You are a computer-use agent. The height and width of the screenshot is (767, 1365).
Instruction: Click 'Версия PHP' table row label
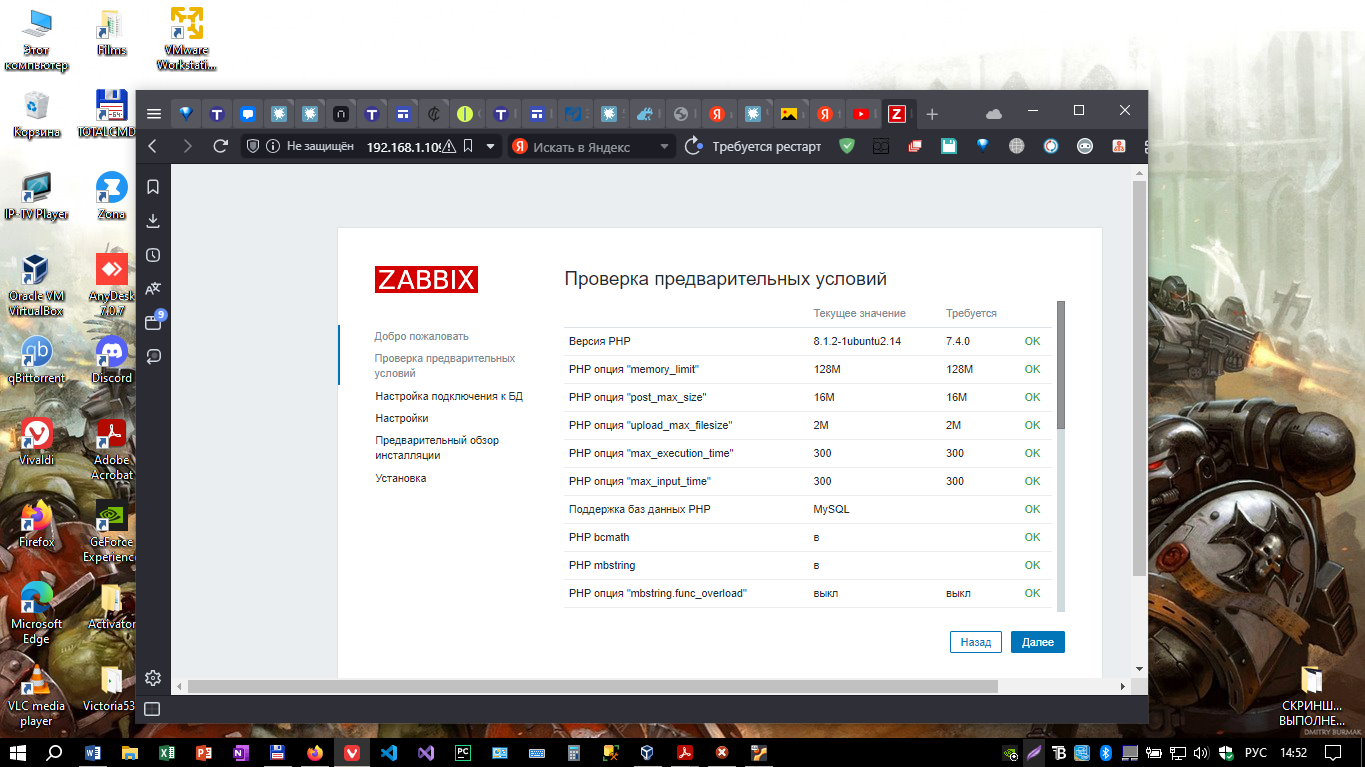(599, 341)
